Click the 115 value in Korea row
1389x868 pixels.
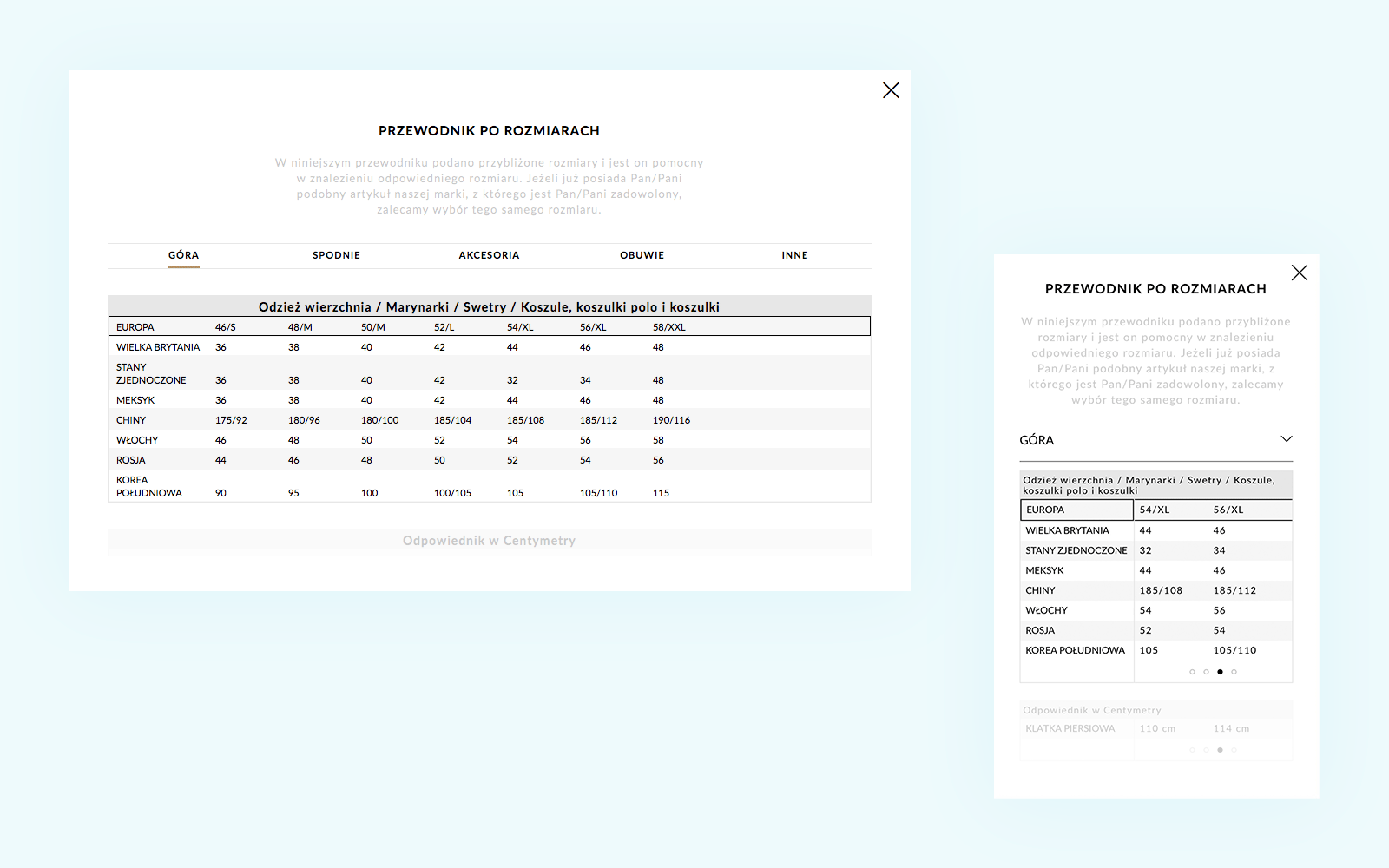(x=662, y=493)
